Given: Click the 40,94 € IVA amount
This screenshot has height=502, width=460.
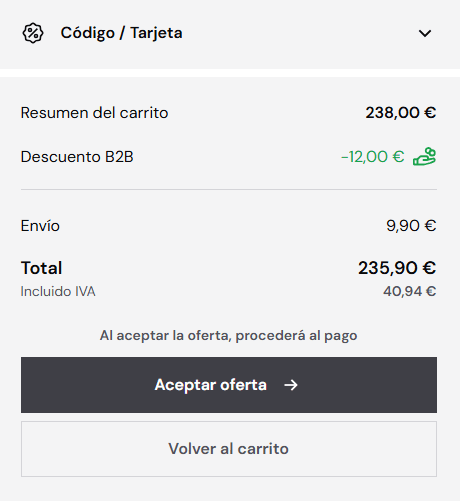Looking at the screenshot, I should click(410, 291).
